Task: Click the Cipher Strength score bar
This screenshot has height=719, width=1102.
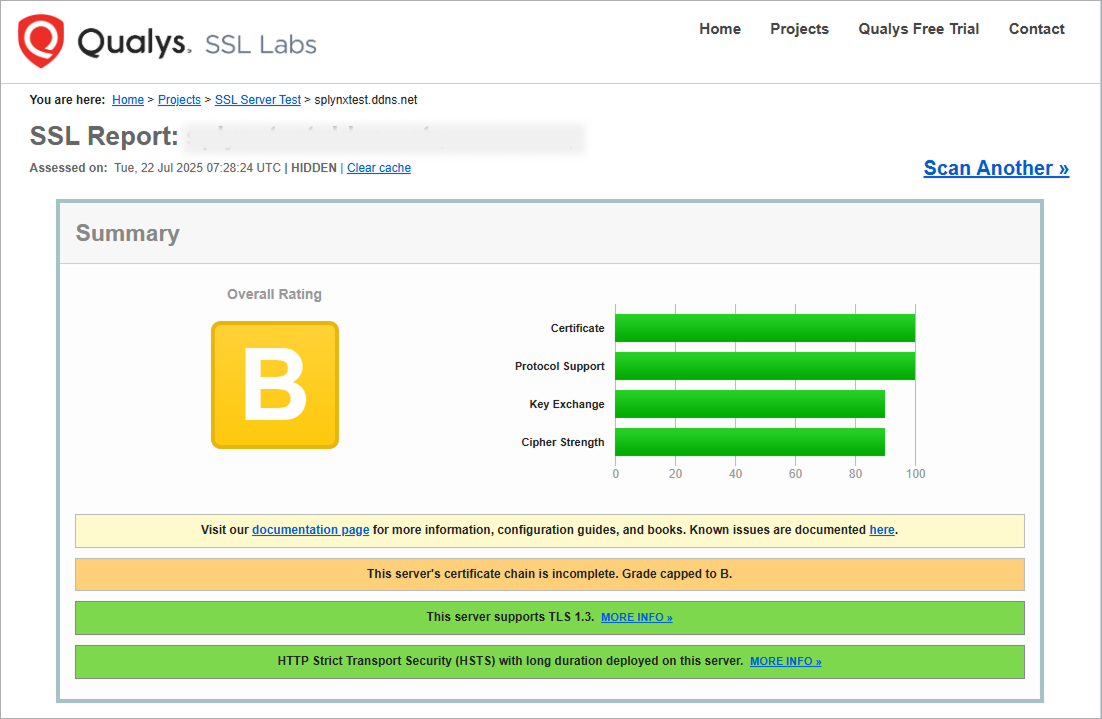Action: pyautogui.click(x=750, y=442)
